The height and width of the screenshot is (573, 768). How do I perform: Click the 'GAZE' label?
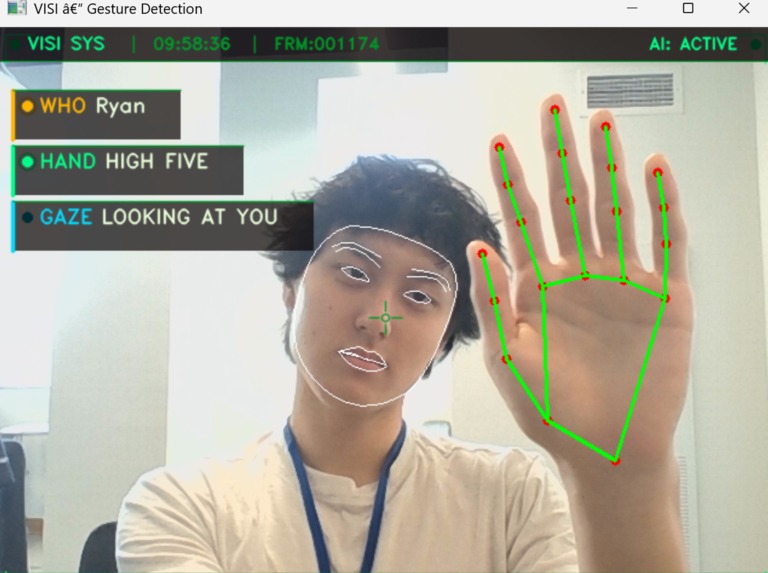click(x=66, y=217)
